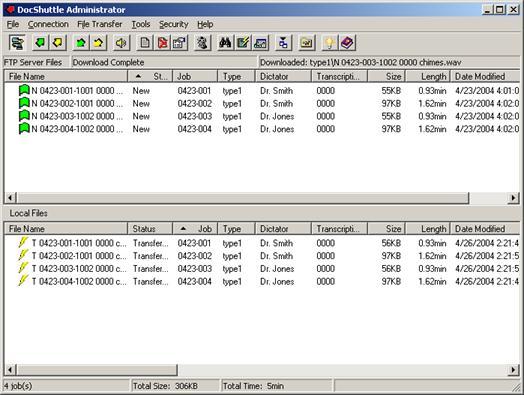Click FTP server pane horizontal scrollbar thumb
The width and height of the screenshot is (524, 395).
(x=243, y=198)
